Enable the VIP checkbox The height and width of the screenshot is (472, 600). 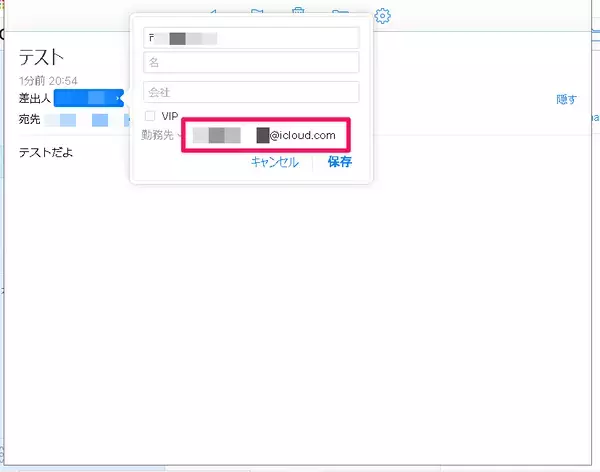coord(150,116)
